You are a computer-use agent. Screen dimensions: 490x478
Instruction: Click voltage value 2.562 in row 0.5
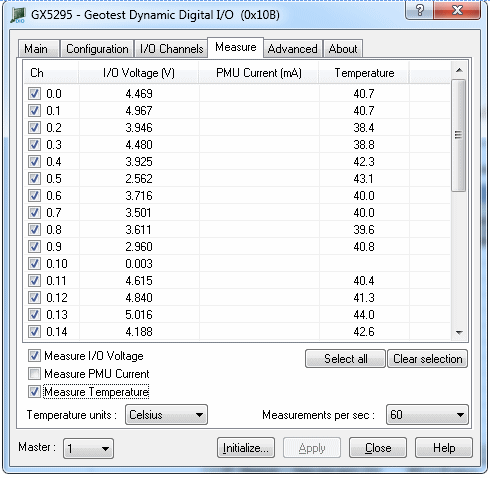point(139,179)
